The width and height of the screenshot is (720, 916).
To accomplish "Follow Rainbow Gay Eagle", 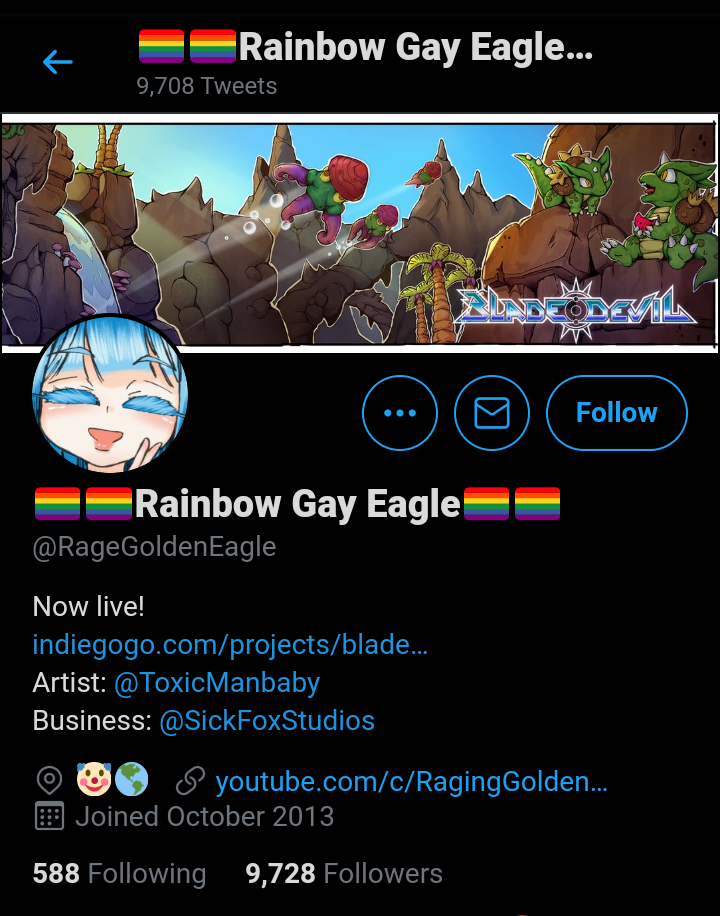I will 617,413.
